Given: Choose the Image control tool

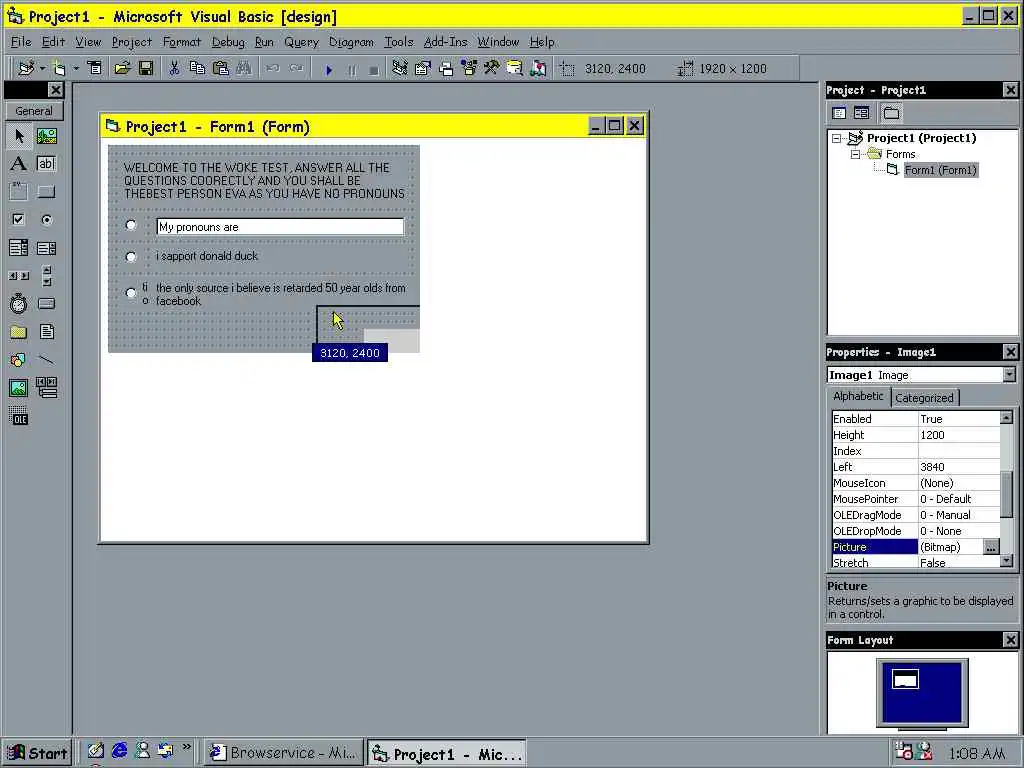Looking at the screenshot, I should pyautogui.click(x=19, y=388).
